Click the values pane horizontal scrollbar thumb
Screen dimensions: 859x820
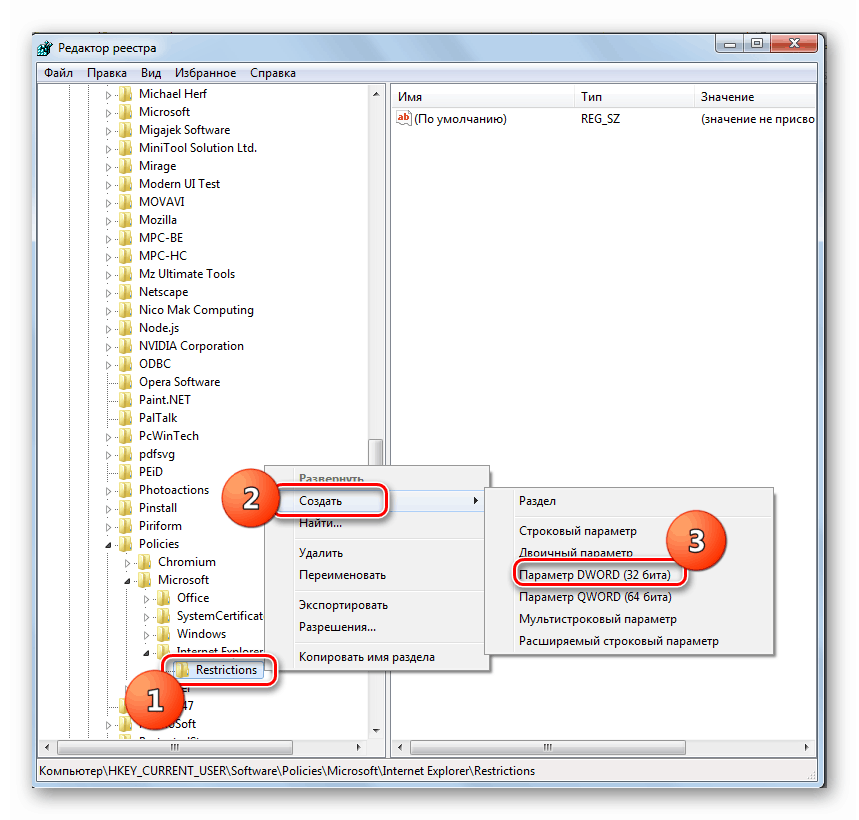click(x=547, y=747)
